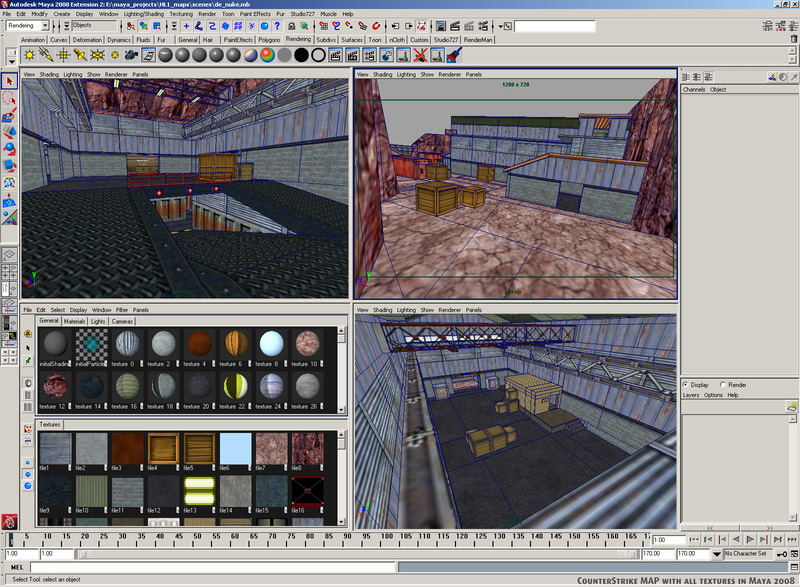Create a point light from the shelf

pos(63,55)
